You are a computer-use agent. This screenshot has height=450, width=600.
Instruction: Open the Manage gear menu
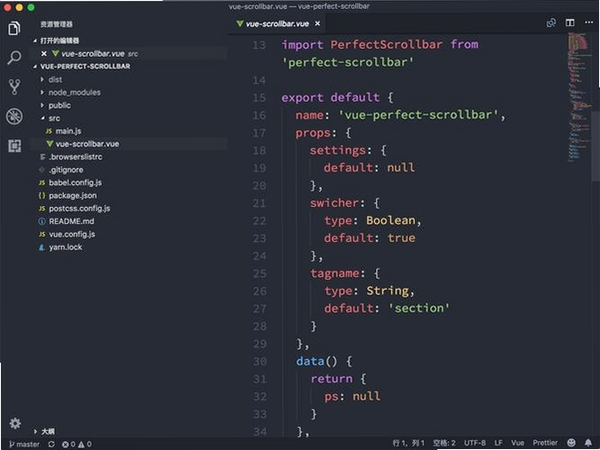pyautogui.click(x=15, y=423)
